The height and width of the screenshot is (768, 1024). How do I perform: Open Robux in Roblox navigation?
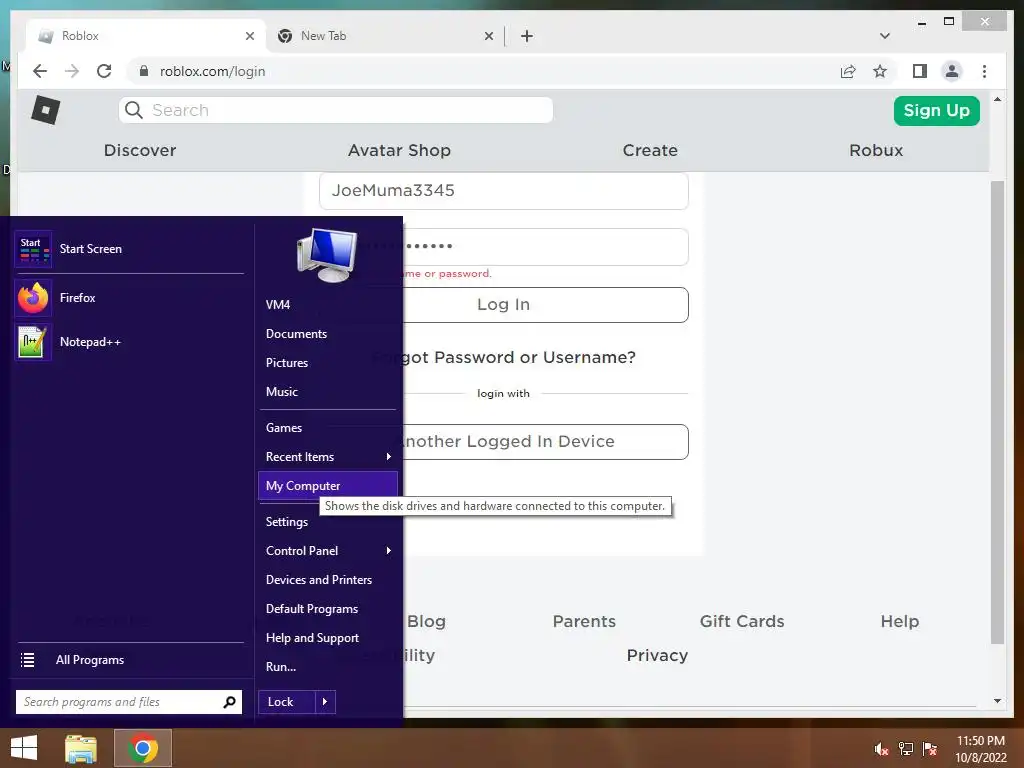pyautogui.click(x=876, y=150)
